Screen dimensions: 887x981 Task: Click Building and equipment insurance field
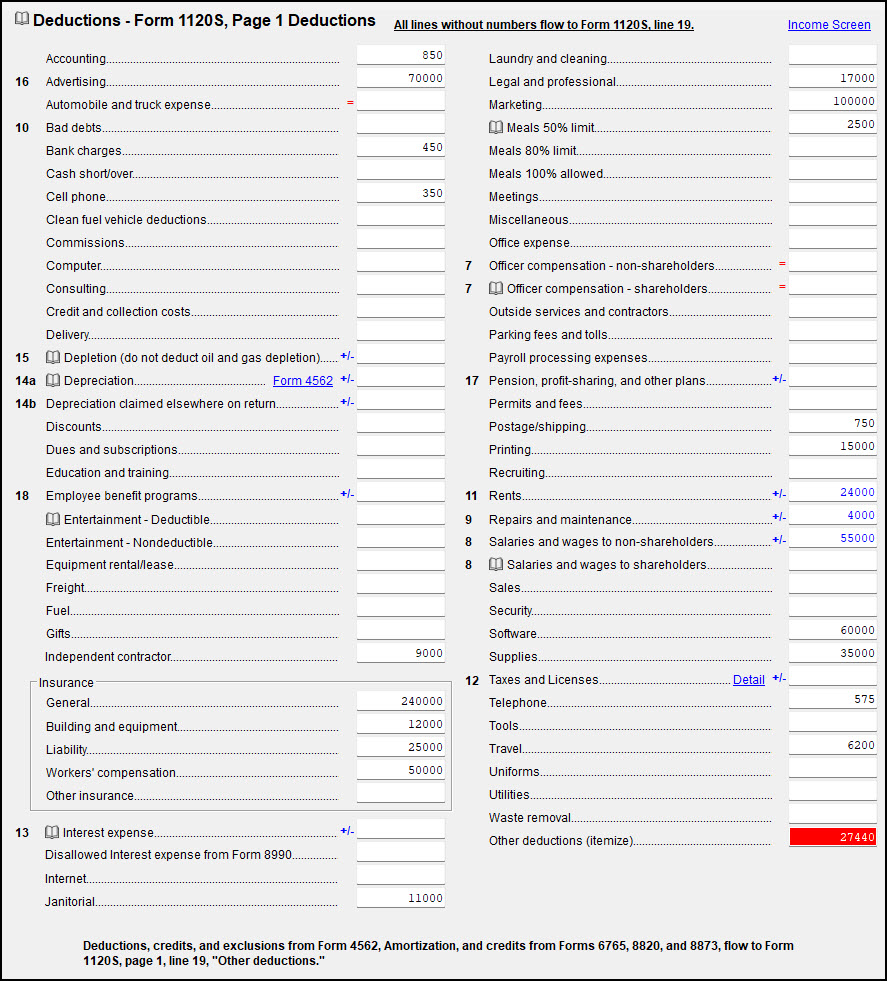tap(401, 724)
